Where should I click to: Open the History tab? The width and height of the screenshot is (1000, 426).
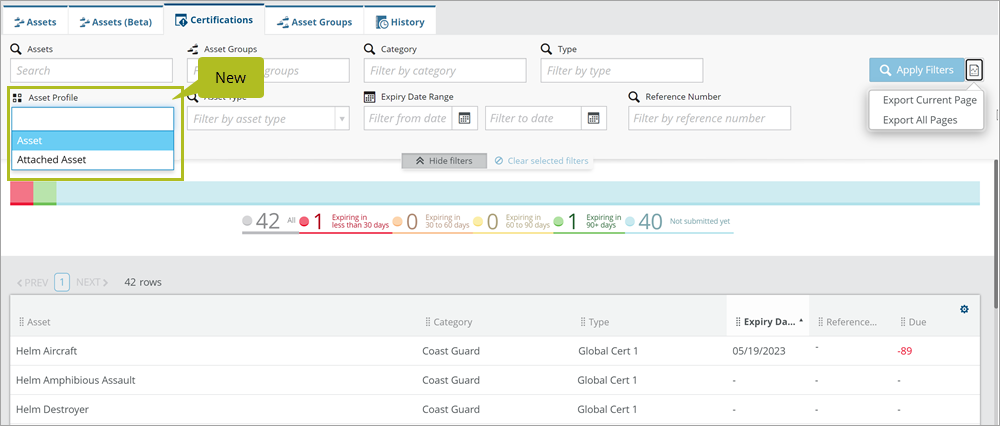pos(400,22)
